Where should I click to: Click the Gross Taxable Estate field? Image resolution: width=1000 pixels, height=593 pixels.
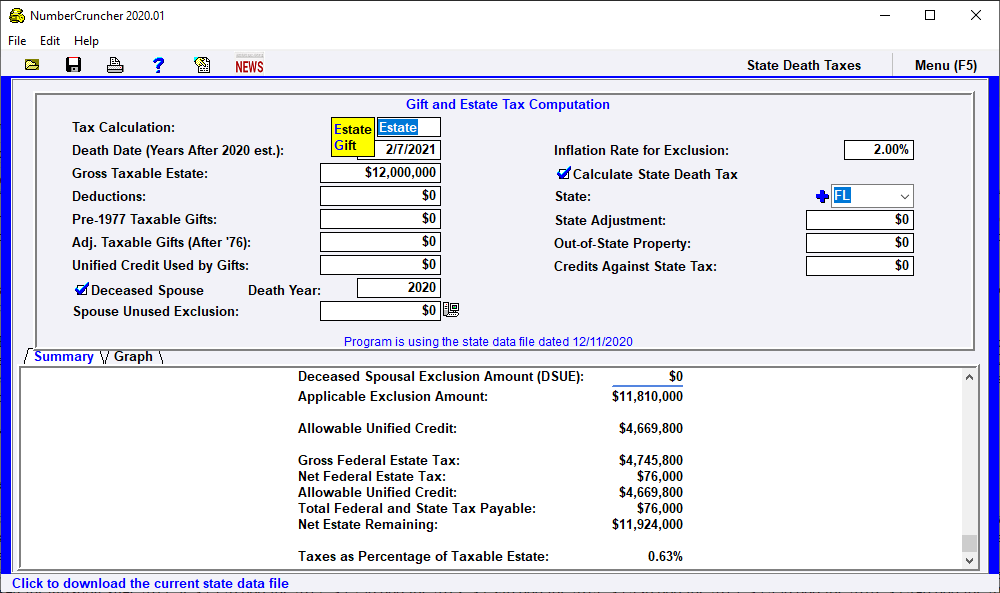[380, 173]
